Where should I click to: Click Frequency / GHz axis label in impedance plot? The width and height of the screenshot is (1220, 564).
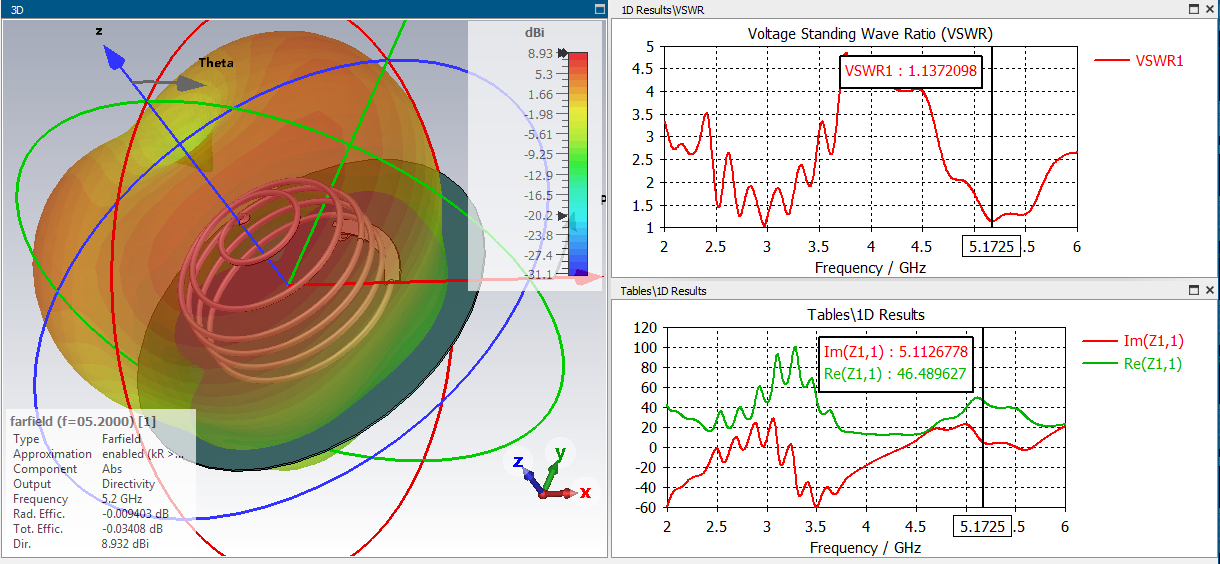pyautogui.click(x=865, y=548)
